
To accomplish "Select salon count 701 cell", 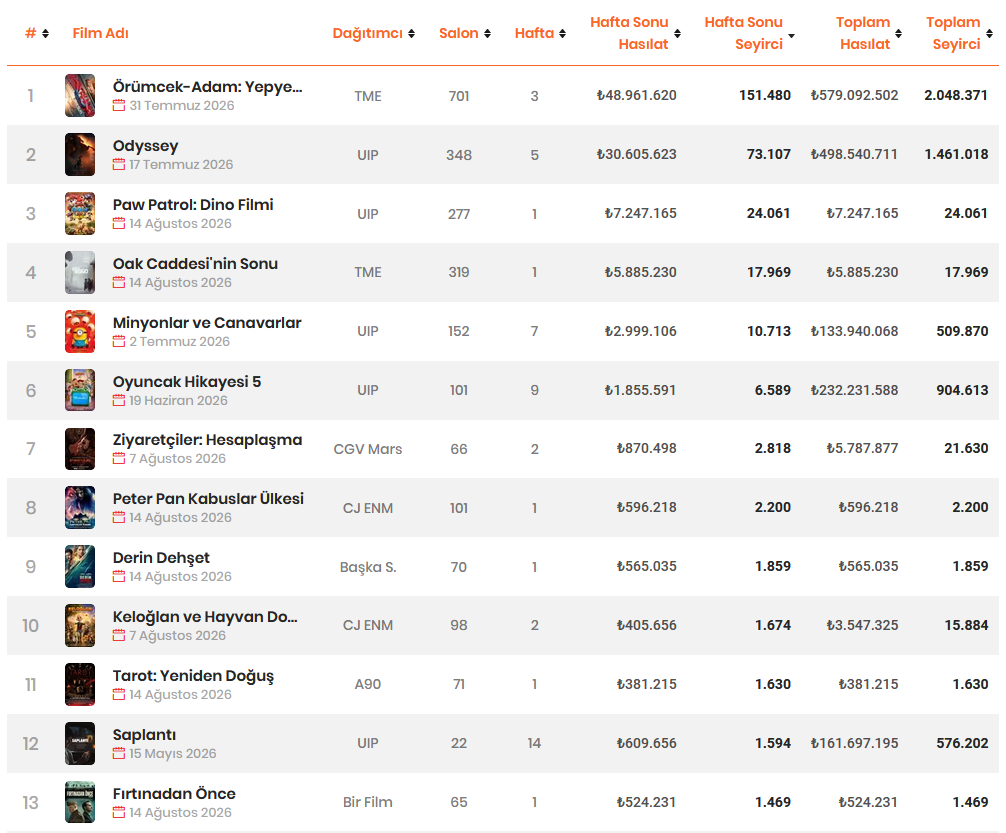I will pos(459,96).
